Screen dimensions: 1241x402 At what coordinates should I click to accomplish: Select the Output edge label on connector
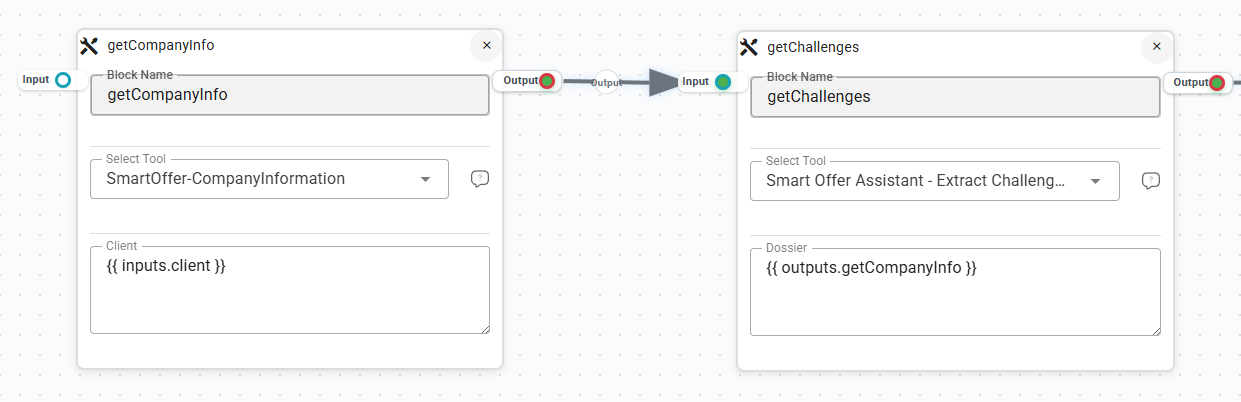607,83
